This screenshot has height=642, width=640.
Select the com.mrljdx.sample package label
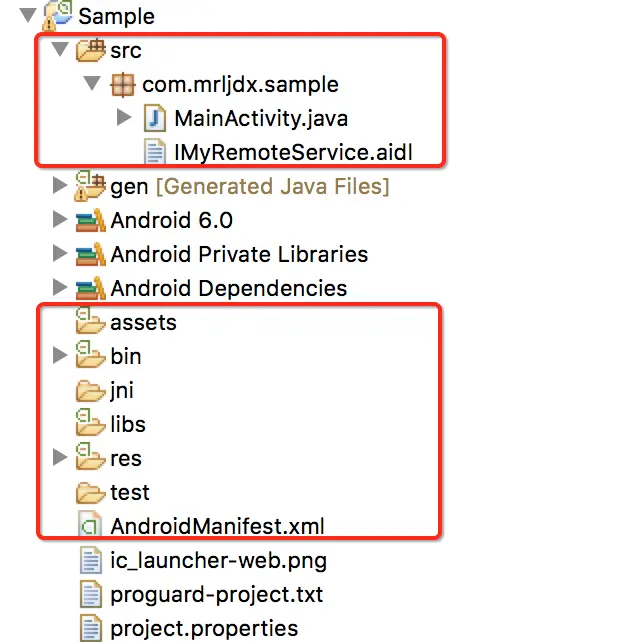pos(240,85)
